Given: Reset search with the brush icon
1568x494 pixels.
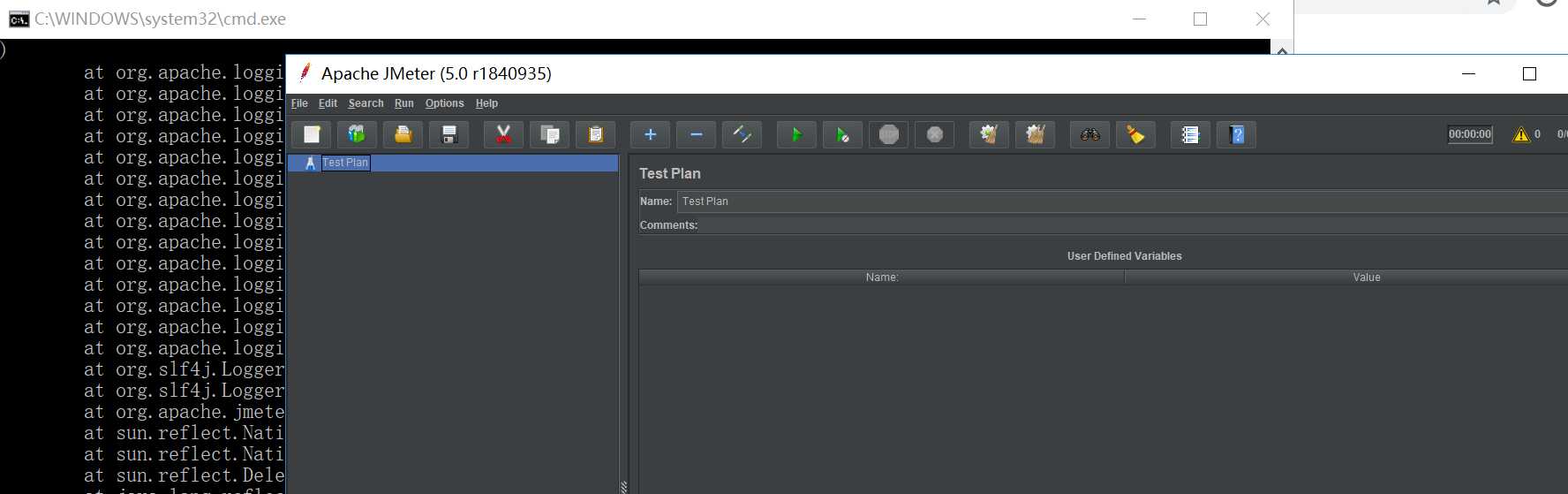Looking at the screenshot, I should [x=1136, y=134].
